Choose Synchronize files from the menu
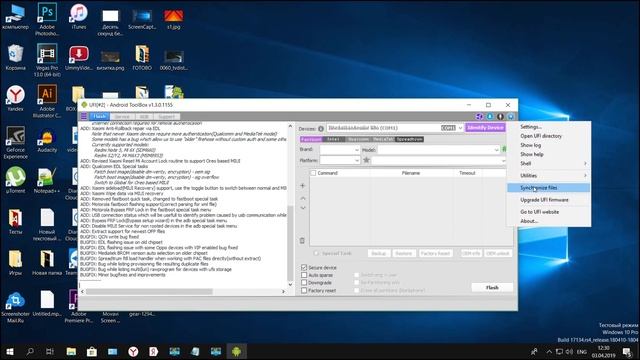This screenshot has width=640, height=360. pyautogui.click(x=549, y=188)
